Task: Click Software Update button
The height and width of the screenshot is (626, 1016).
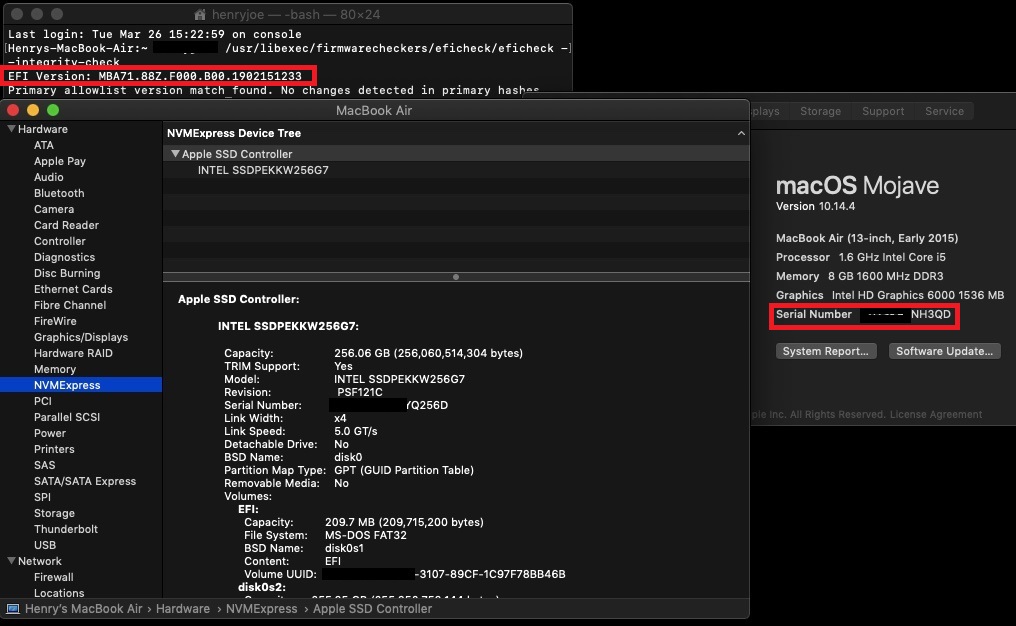Action: point(944,351)
